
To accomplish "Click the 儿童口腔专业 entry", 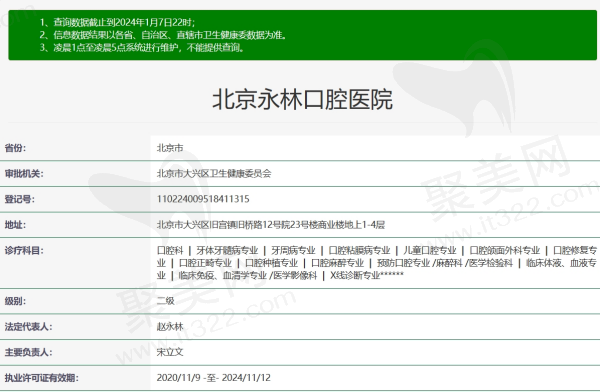I will (x=430, y=251).
